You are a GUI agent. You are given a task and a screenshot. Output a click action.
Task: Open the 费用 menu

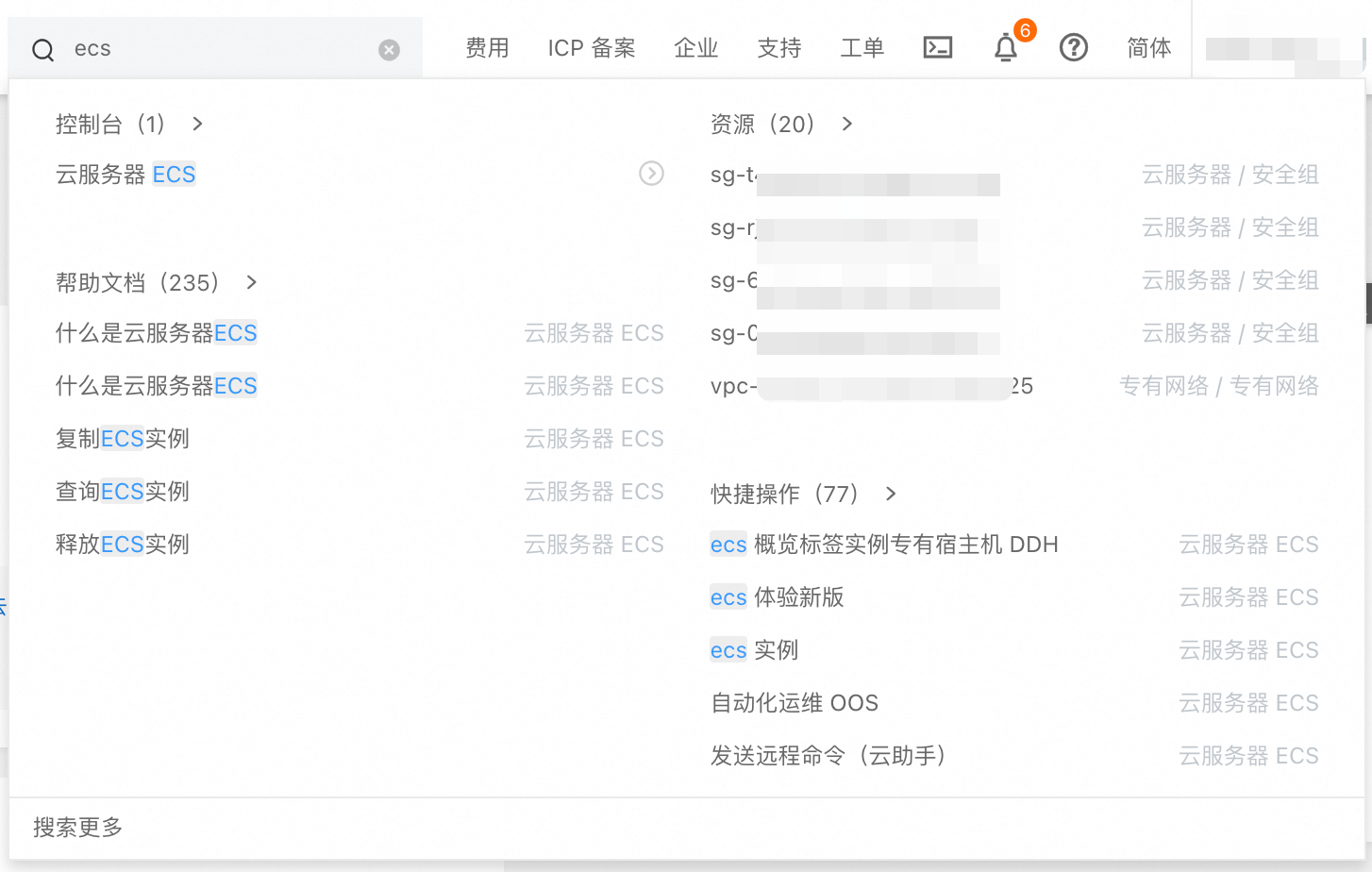487,48
